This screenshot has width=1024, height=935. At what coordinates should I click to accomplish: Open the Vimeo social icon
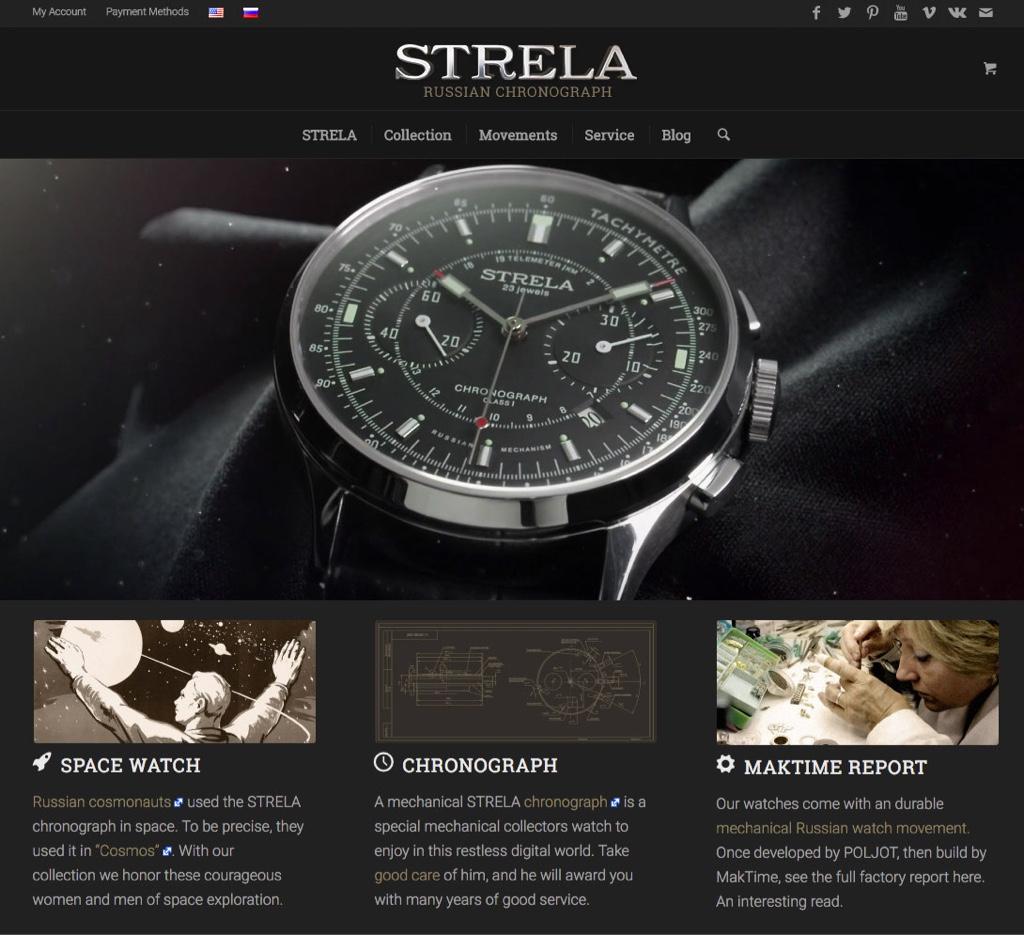click(929, 12)
